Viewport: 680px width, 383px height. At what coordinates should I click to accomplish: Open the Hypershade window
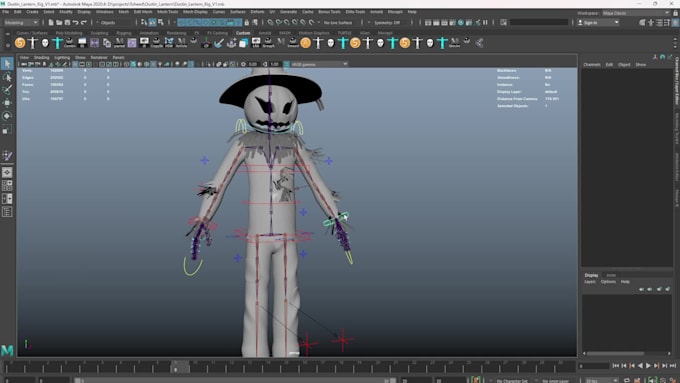(x=461, y=22)
